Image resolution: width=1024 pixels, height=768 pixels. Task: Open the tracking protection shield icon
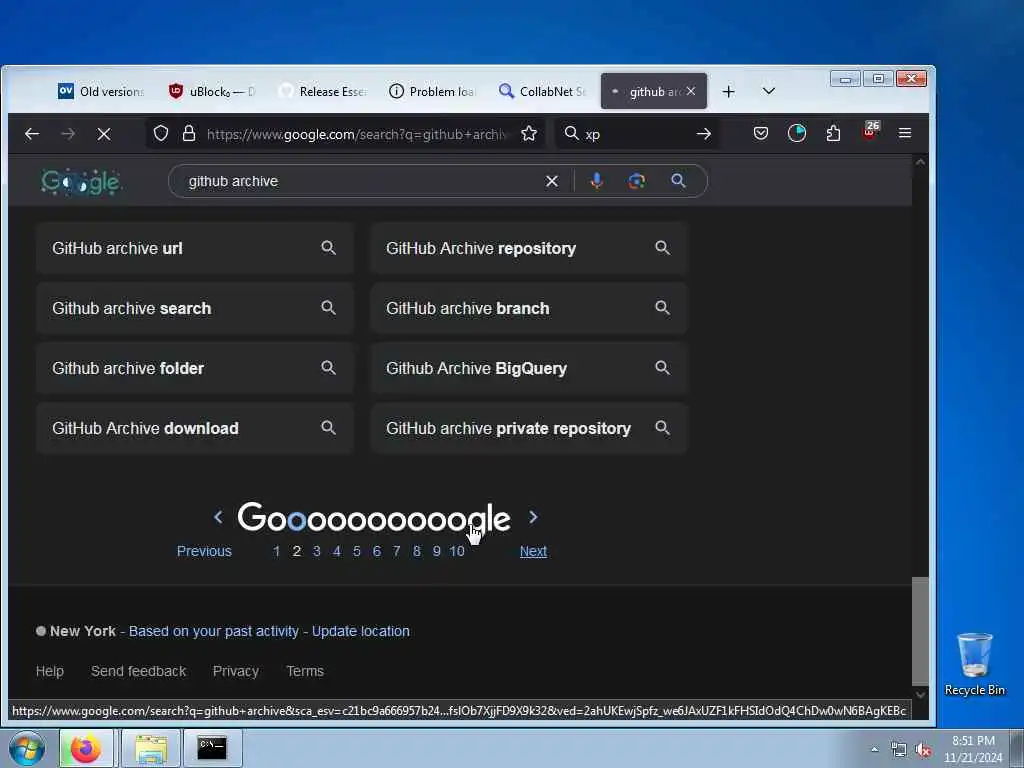coord(161,133)
